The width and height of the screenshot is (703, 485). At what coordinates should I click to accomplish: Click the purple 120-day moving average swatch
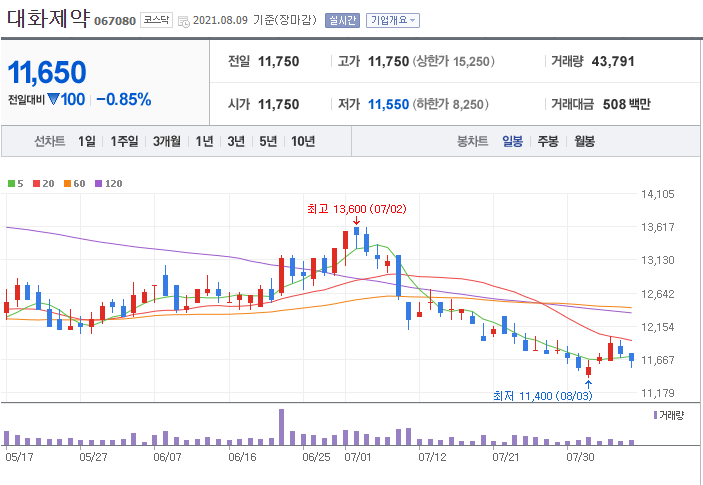click(x=99, y=183)
